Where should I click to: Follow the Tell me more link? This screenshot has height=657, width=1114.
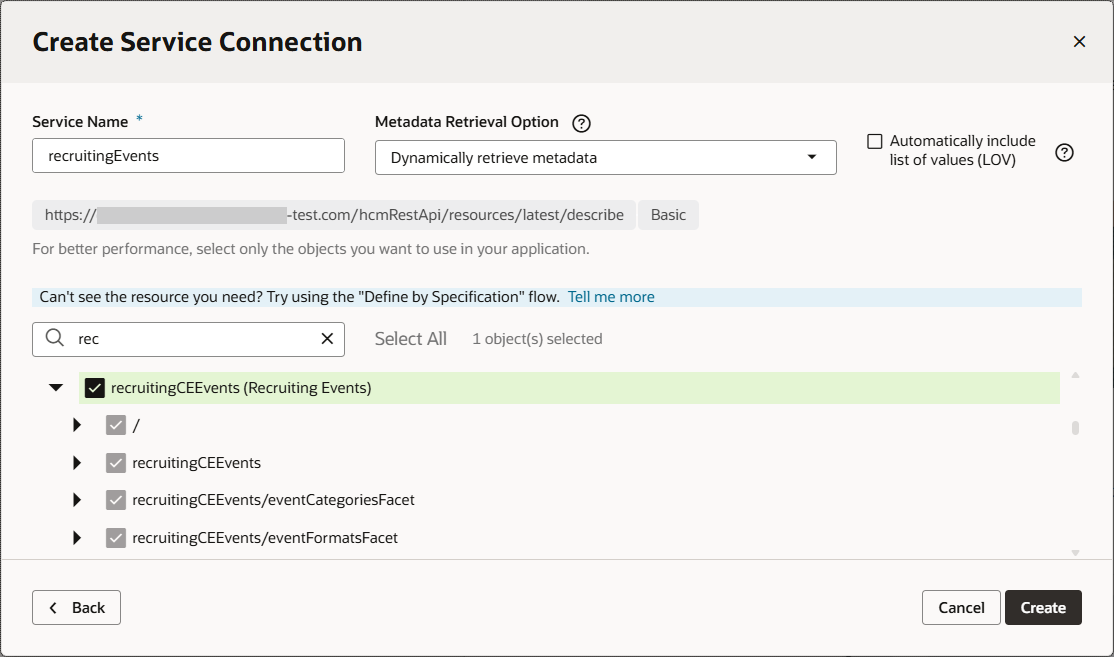tap(610, 296)
